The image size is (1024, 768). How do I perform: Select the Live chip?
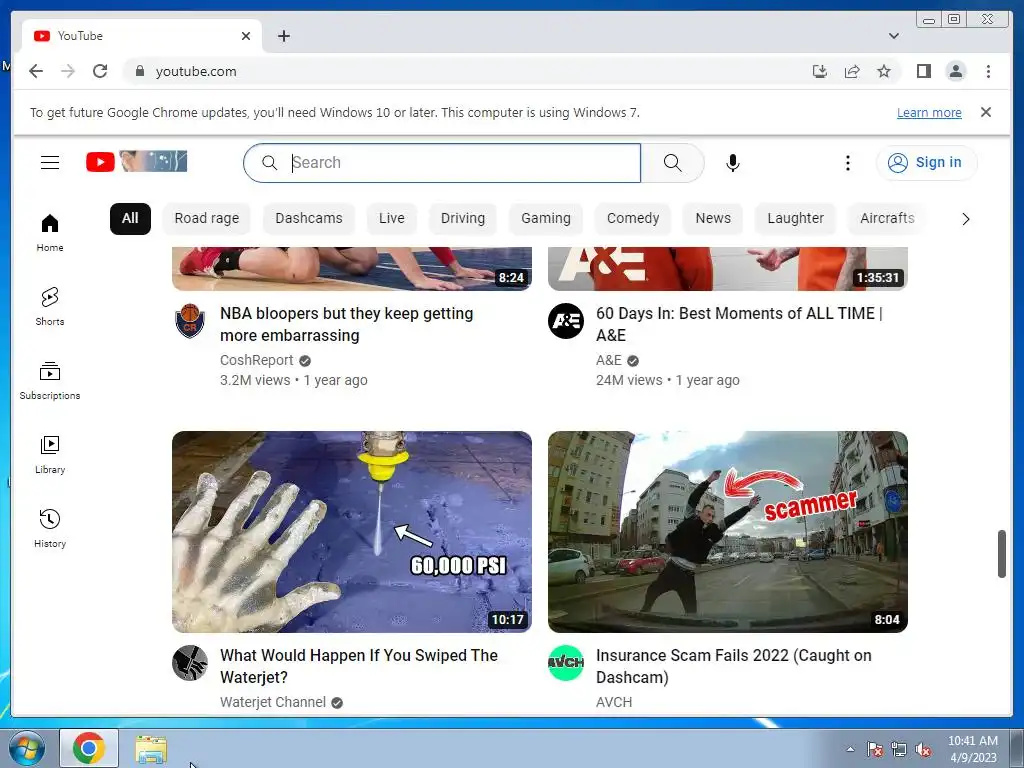click(x=391, y=218)
